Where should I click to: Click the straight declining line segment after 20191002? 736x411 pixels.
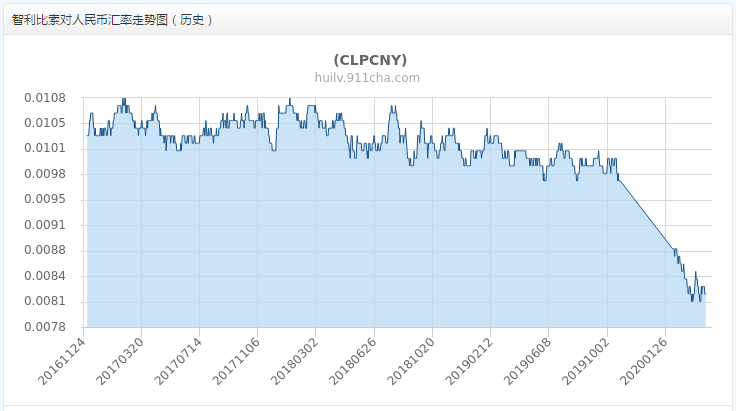(646, 214)
